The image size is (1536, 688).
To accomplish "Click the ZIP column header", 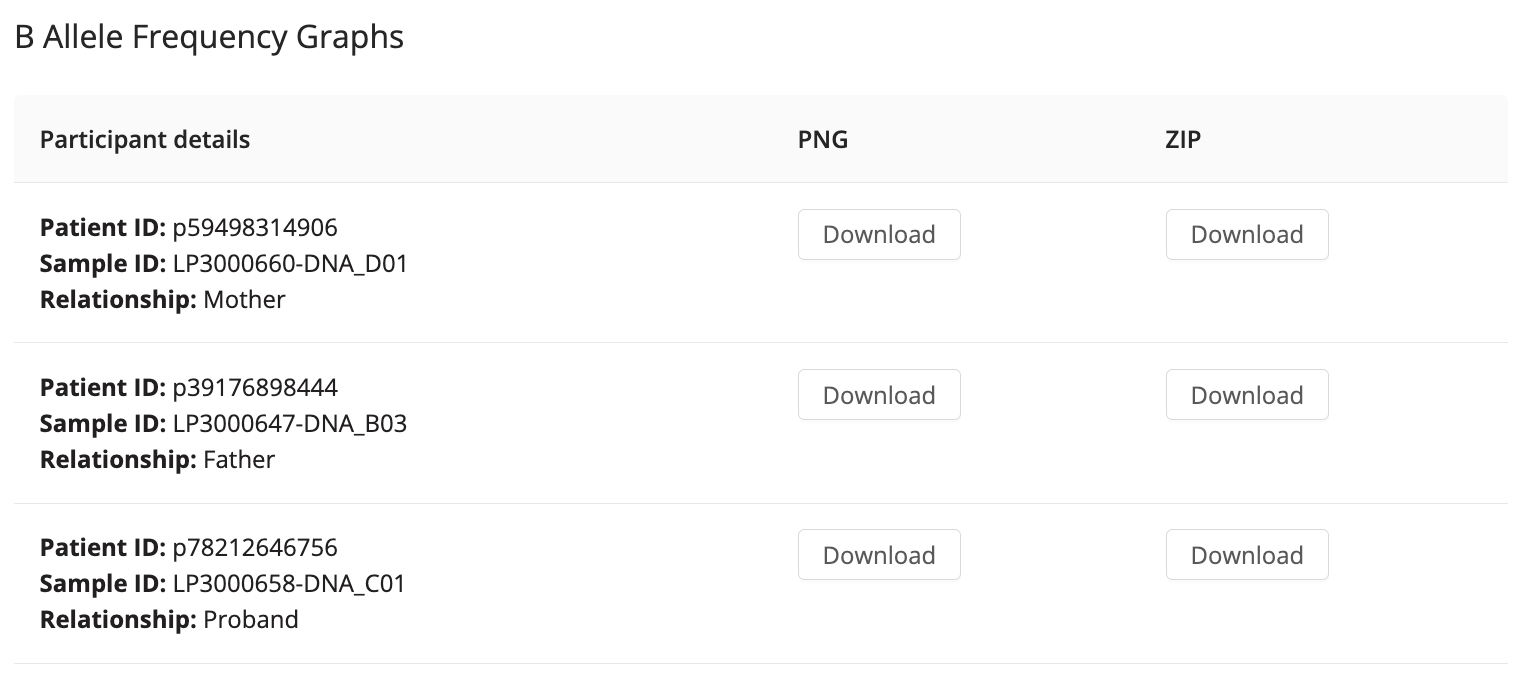I will (1183, 139).
